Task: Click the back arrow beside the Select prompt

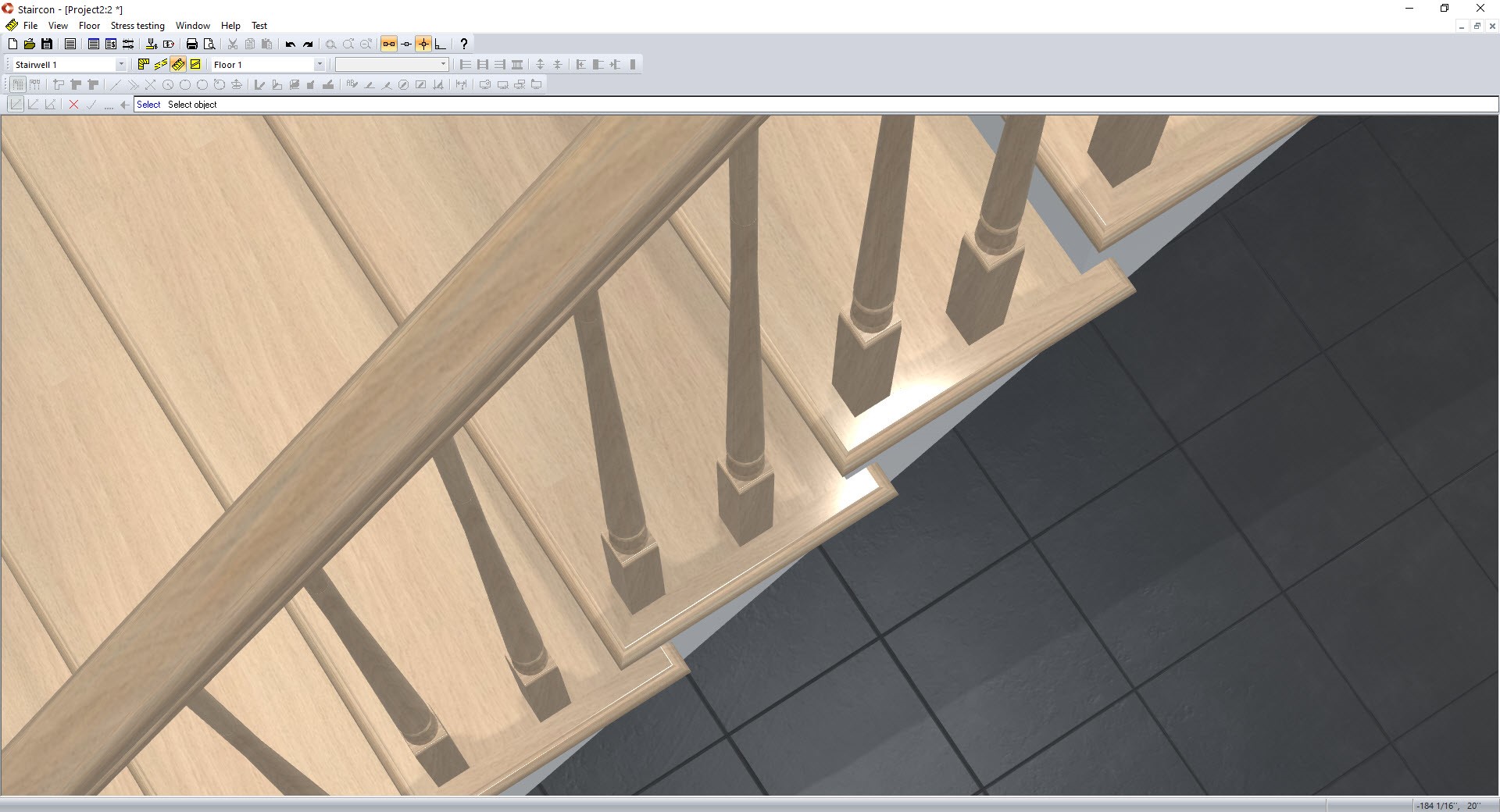Action: tap(123, 104)
